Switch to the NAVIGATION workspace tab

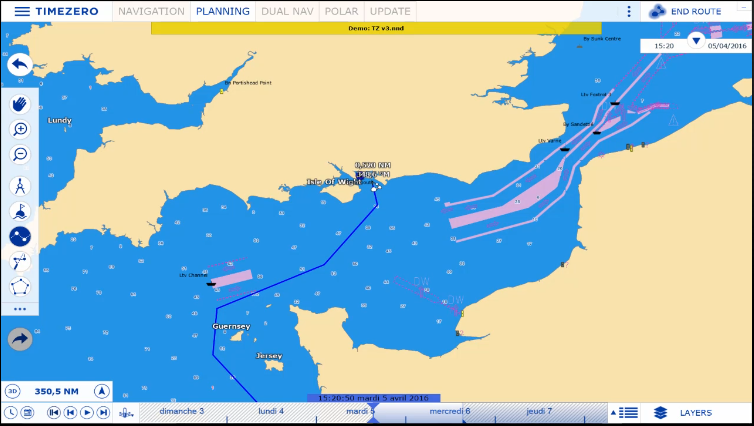151,11
